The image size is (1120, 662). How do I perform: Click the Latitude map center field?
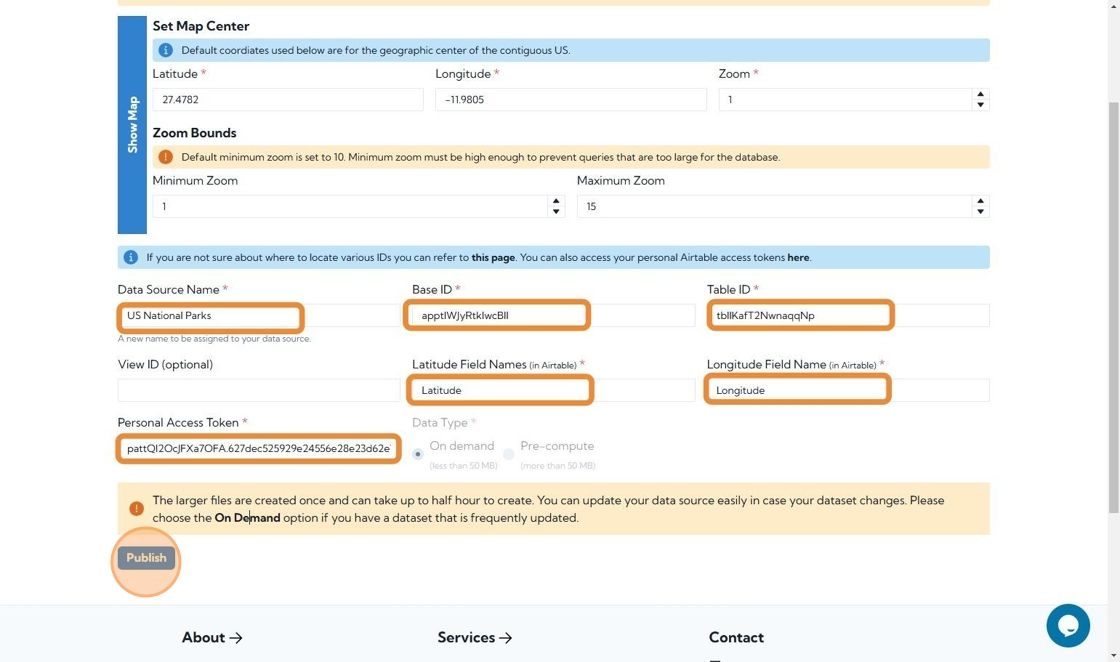click(288, 99)
